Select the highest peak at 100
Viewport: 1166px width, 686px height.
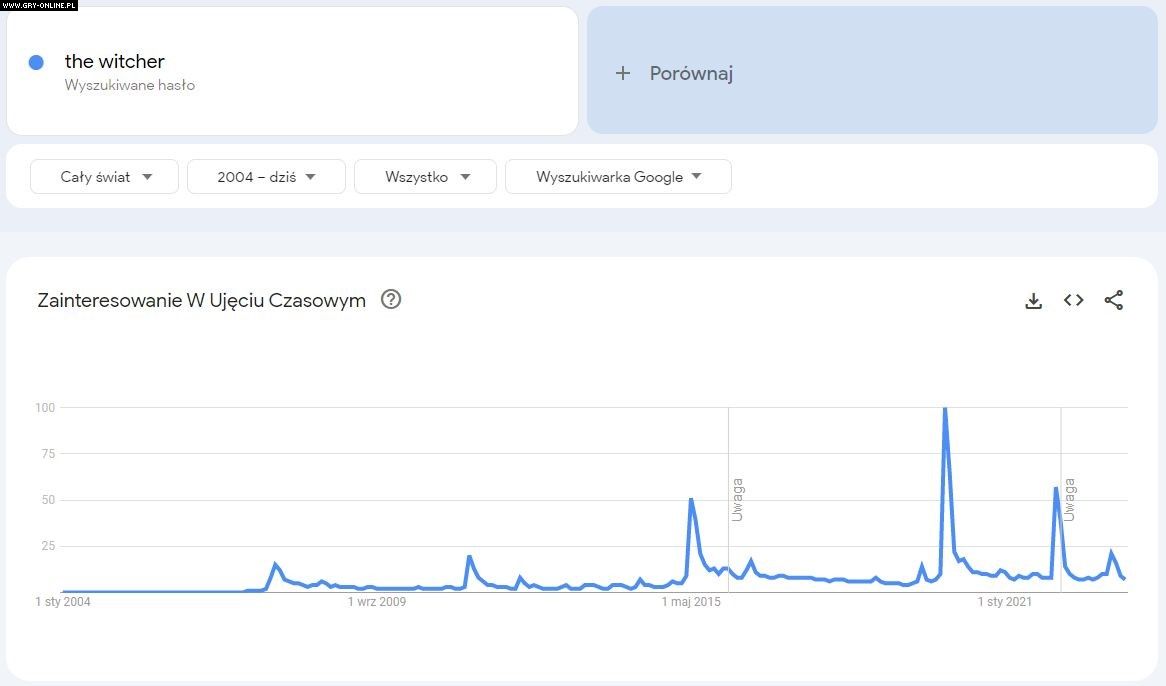tap(944, 409)
